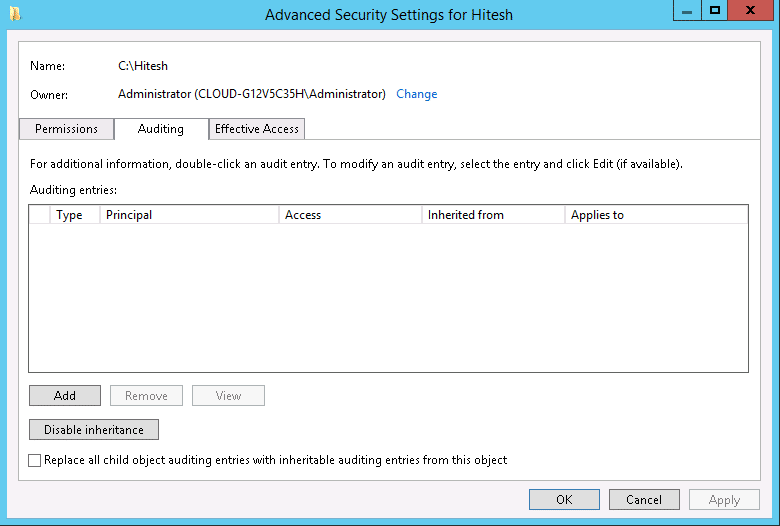This screenshot has height=526, width=780.
Task: Minimize the Advanced Security Settings window
Action: click(687, 10)
